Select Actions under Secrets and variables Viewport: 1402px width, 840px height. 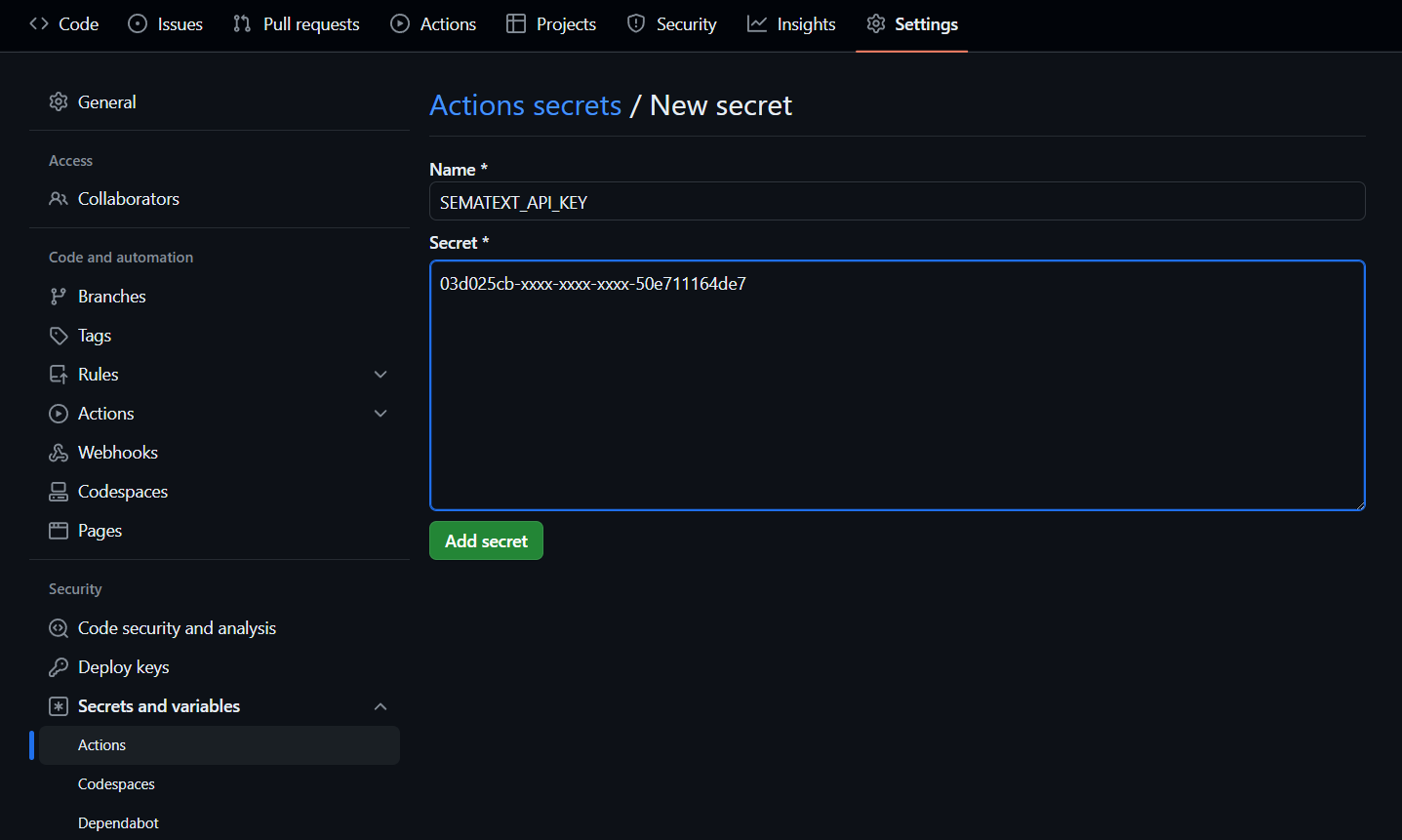pyautogui.click(x=220, y=745)
